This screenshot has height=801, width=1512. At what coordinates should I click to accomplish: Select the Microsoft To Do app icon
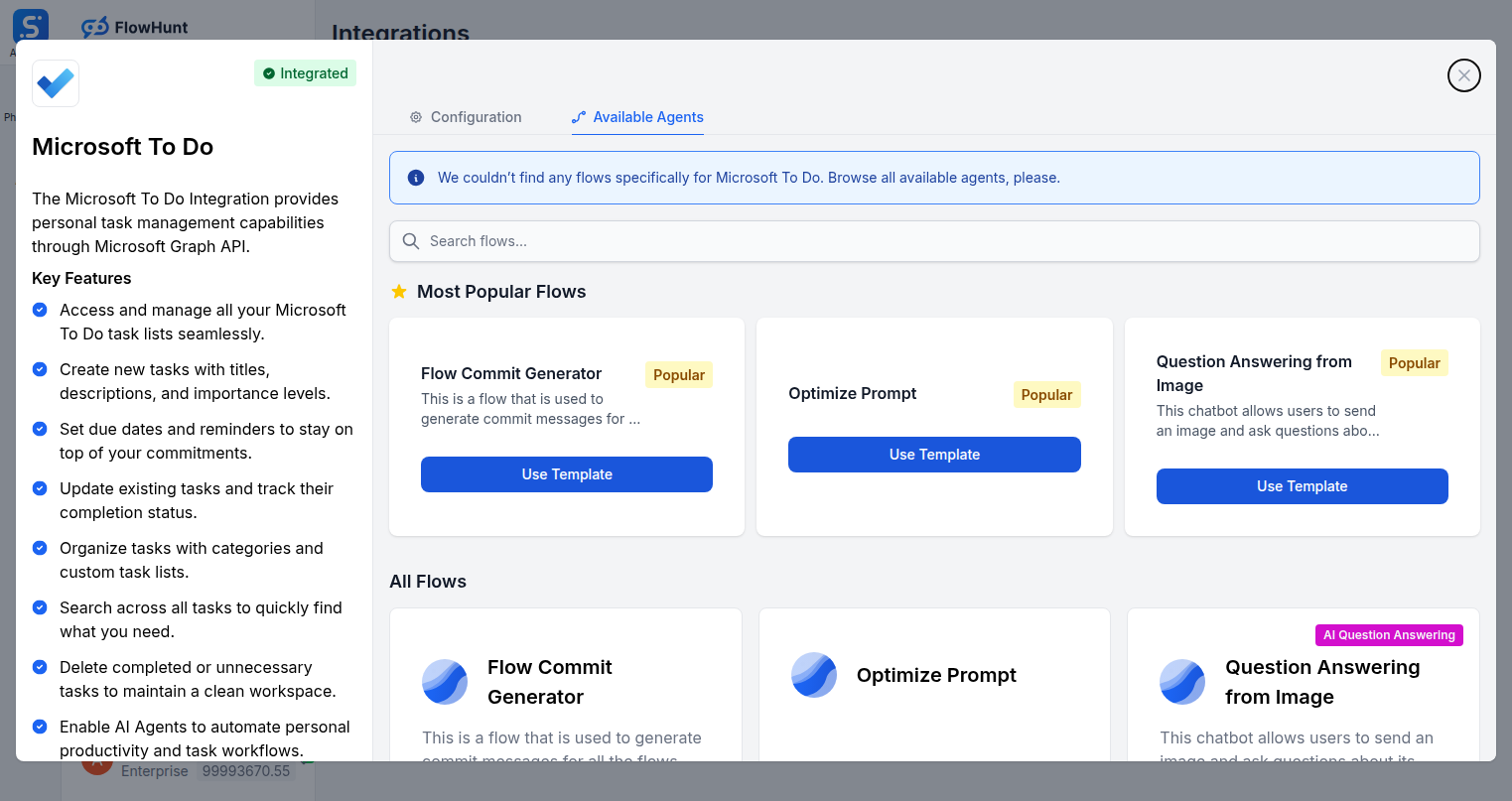click(x=55, y=83)
